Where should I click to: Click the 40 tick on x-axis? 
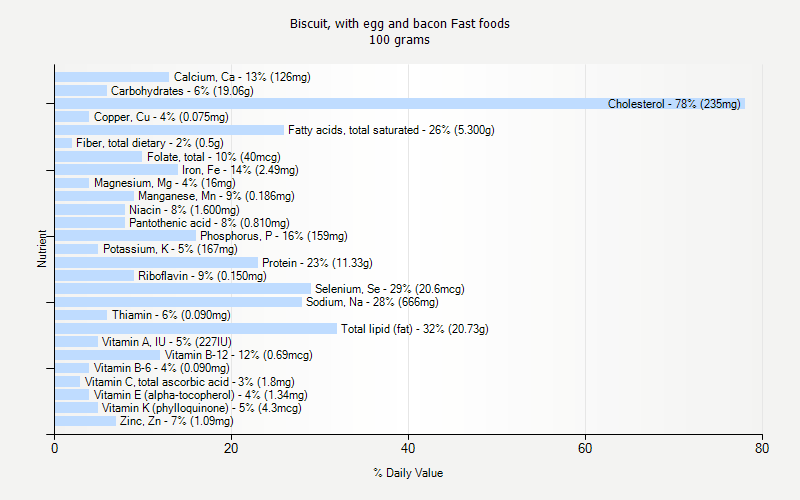click(408, 449)
